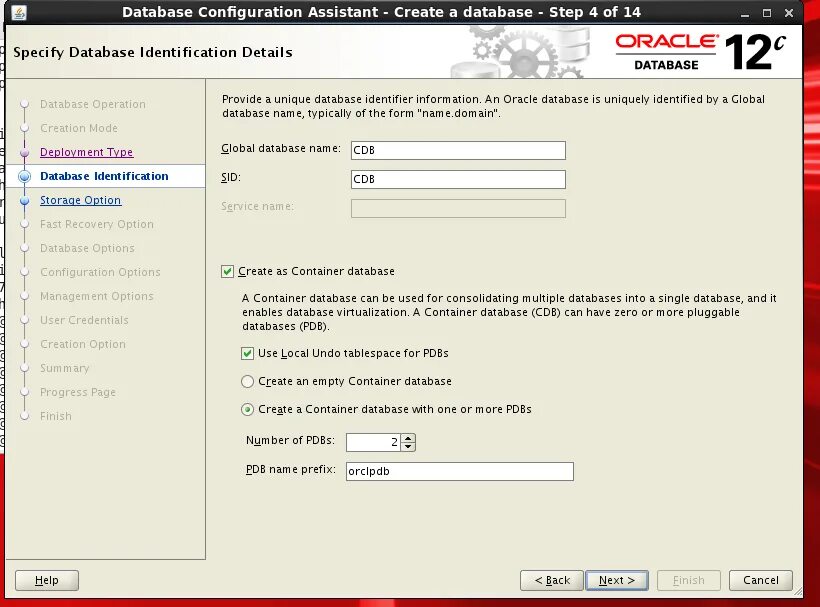Click the Global database name label
Viewport: 820px width, 607px height.
[x=281, y=148]
